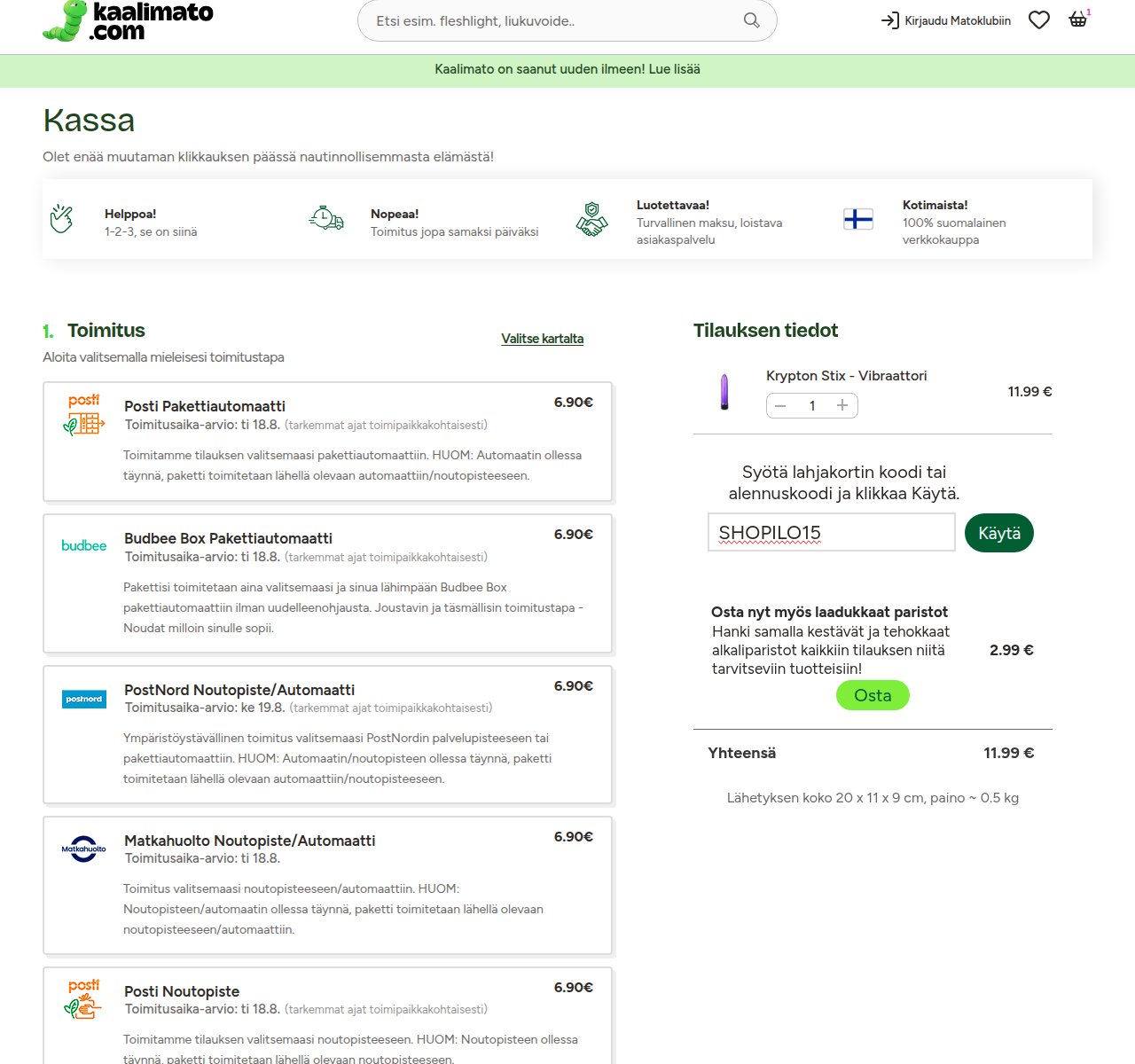Viewport: 1135px width, 1064px height.
Task: Apply code with Käytä button
Action: click(999, 533)
